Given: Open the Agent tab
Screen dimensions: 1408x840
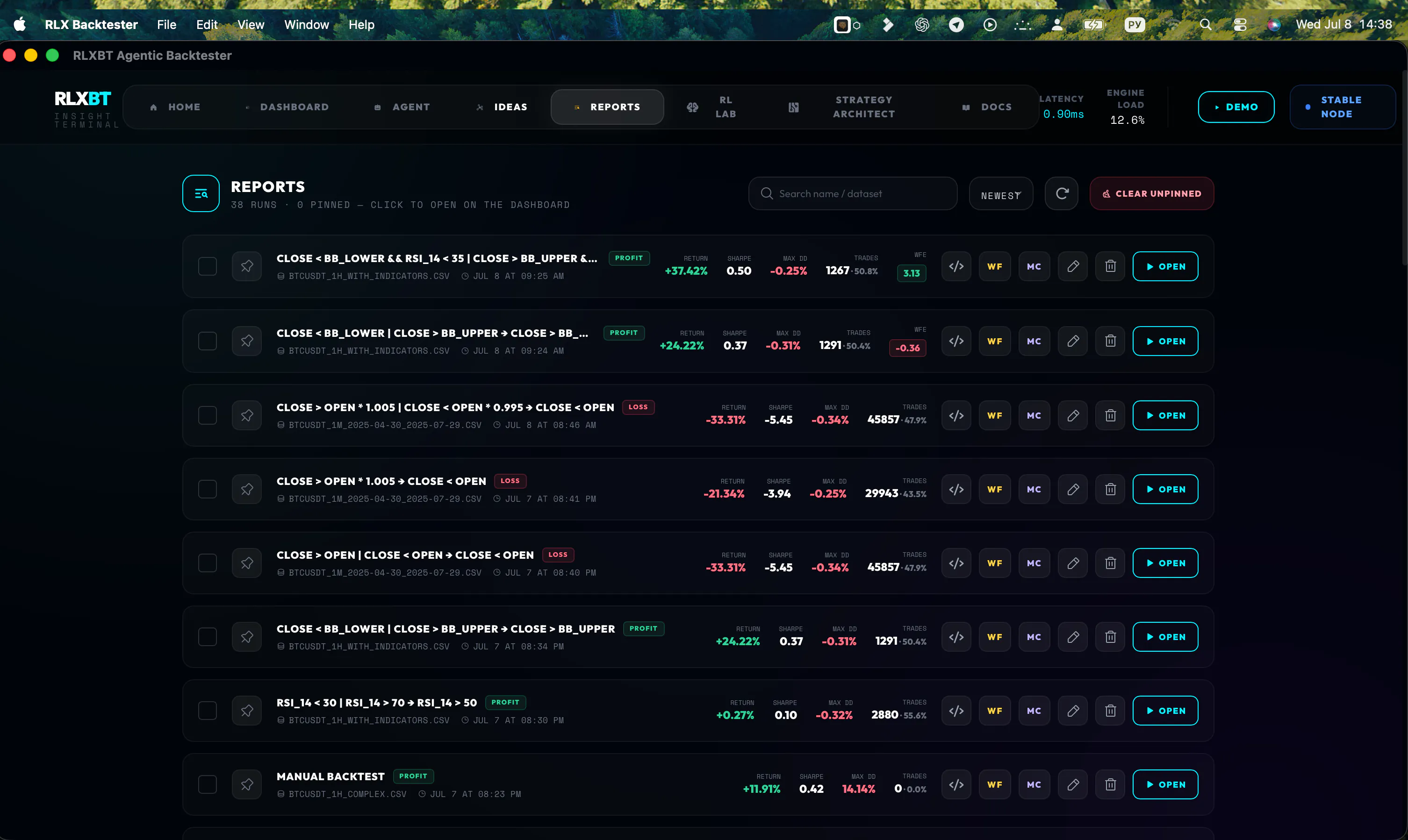Looking at the screenshot, I should [402, 107].
